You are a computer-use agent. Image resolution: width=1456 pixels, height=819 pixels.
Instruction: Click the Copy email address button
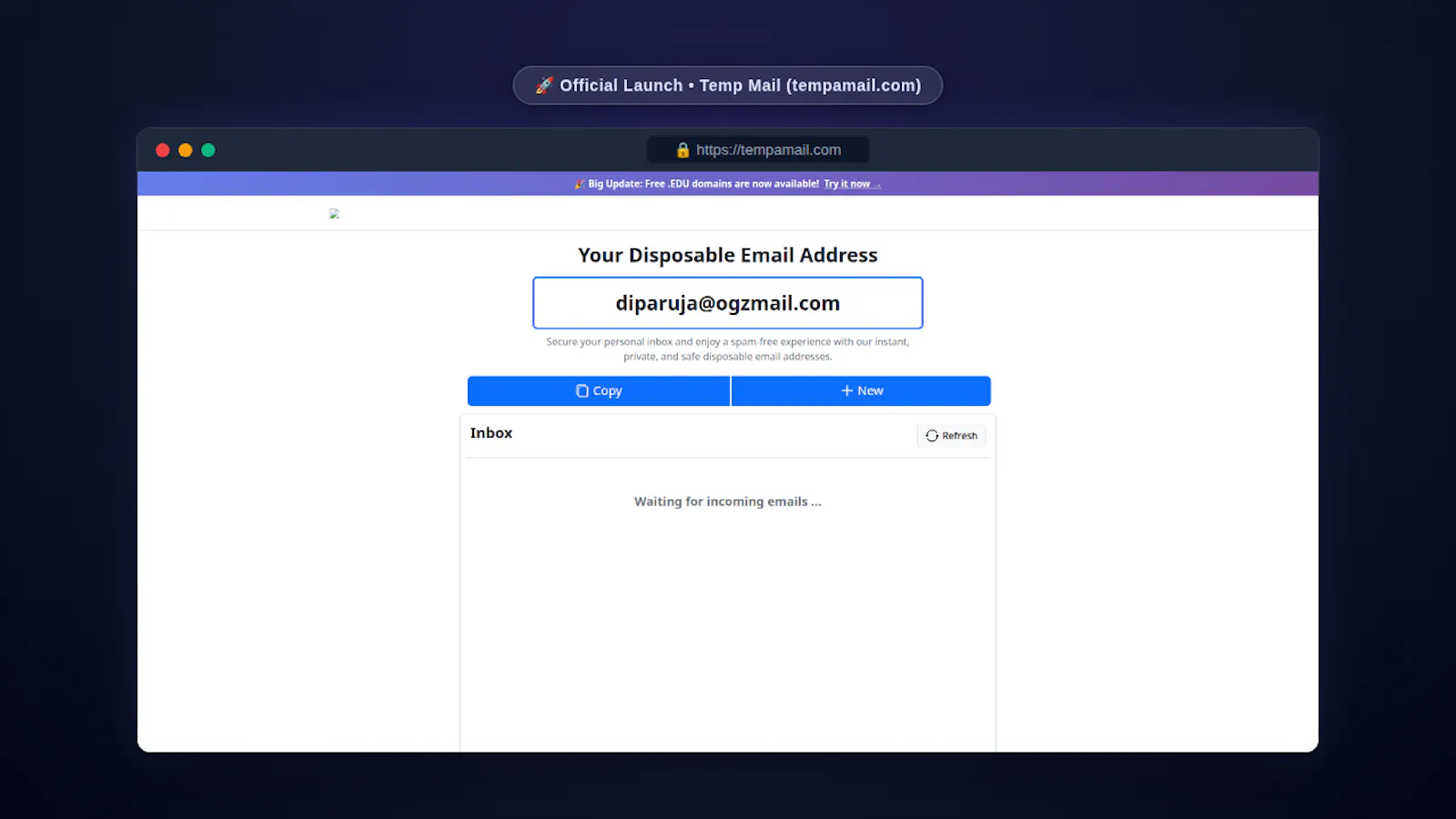click(x=599, y=391)
